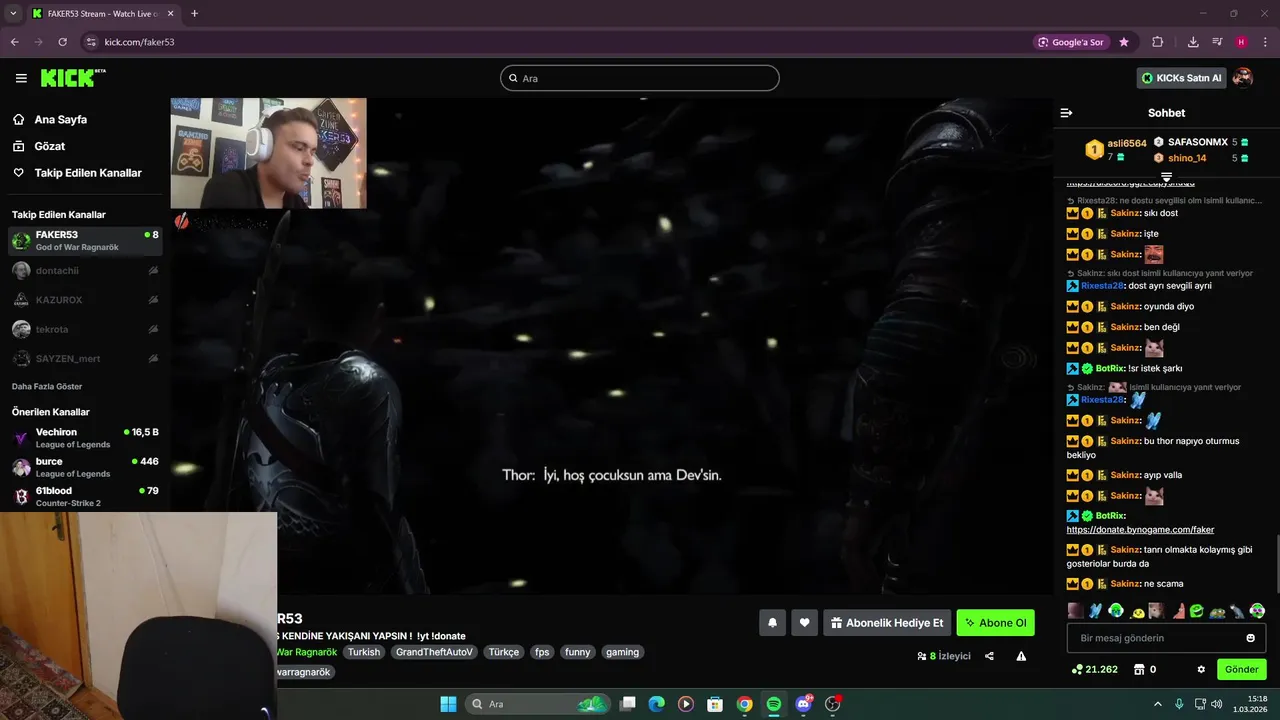Click Gönder send button

tap(1241, 669)
